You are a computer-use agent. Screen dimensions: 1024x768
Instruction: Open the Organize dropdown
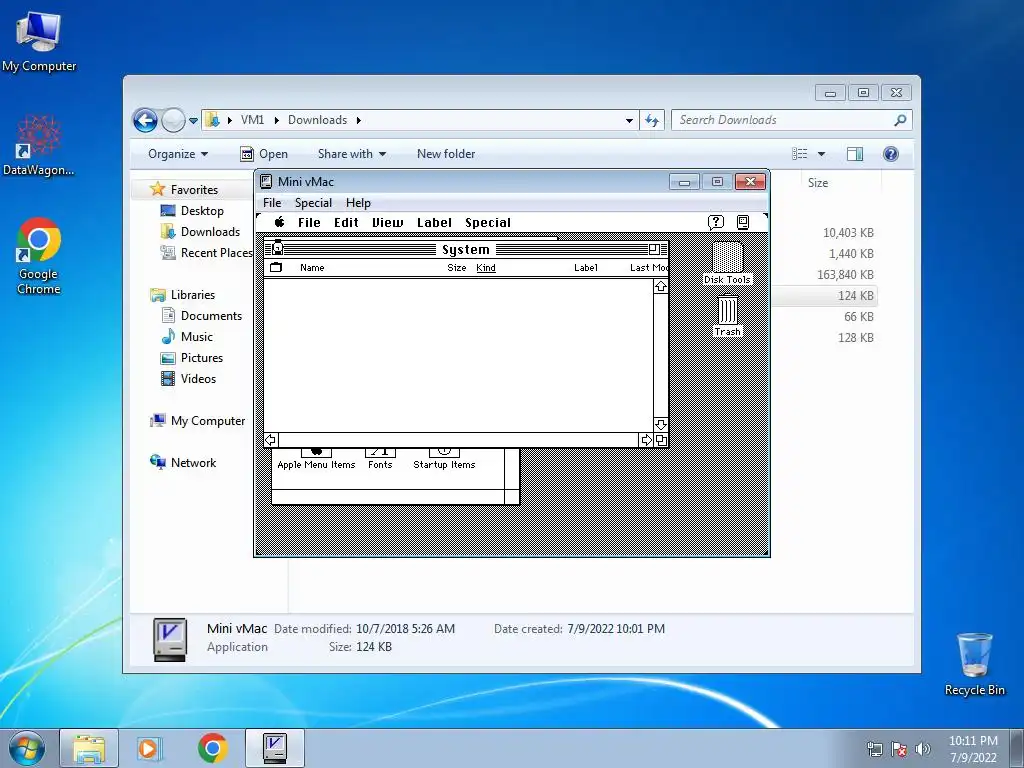pos(178,154)
